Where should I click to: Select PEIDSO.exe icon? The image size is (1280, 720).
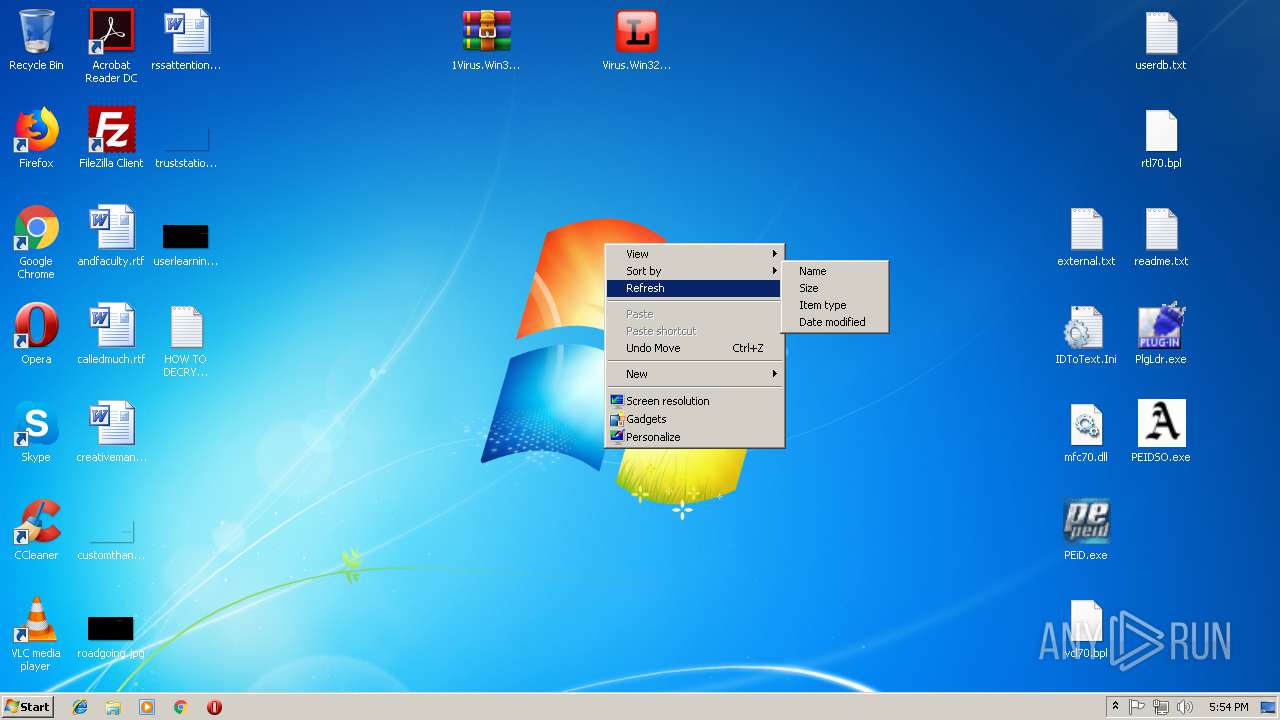(1161, 432)
